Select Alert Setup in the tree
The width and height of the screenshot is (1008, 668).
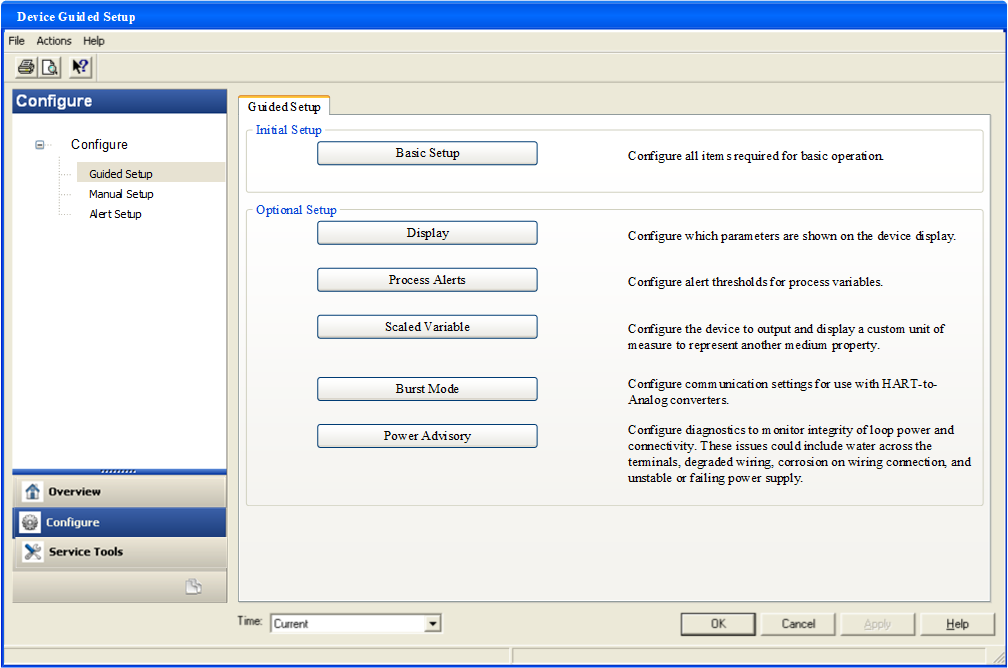[115, 214]
